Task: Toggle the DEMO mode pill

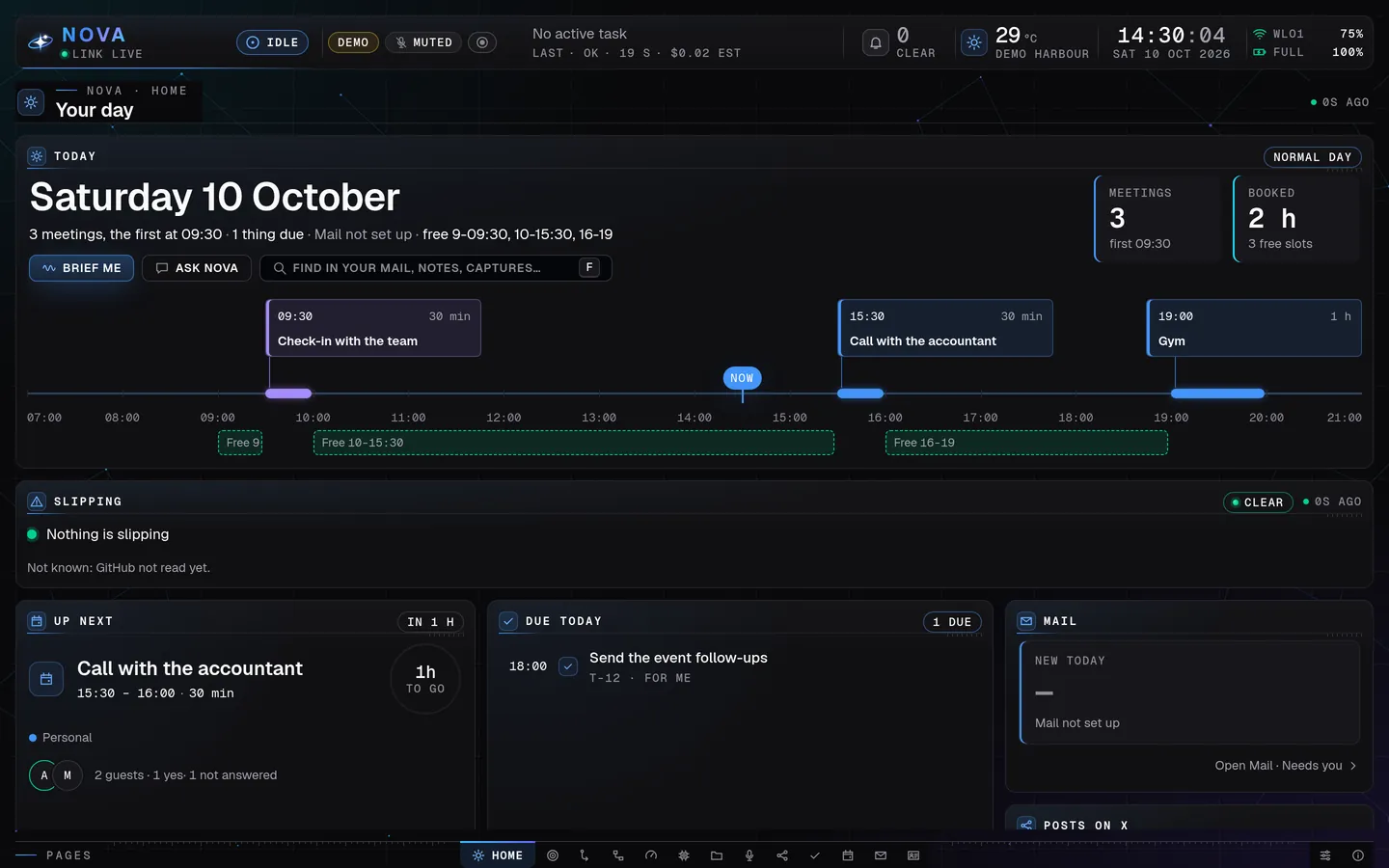Action: 353,42
